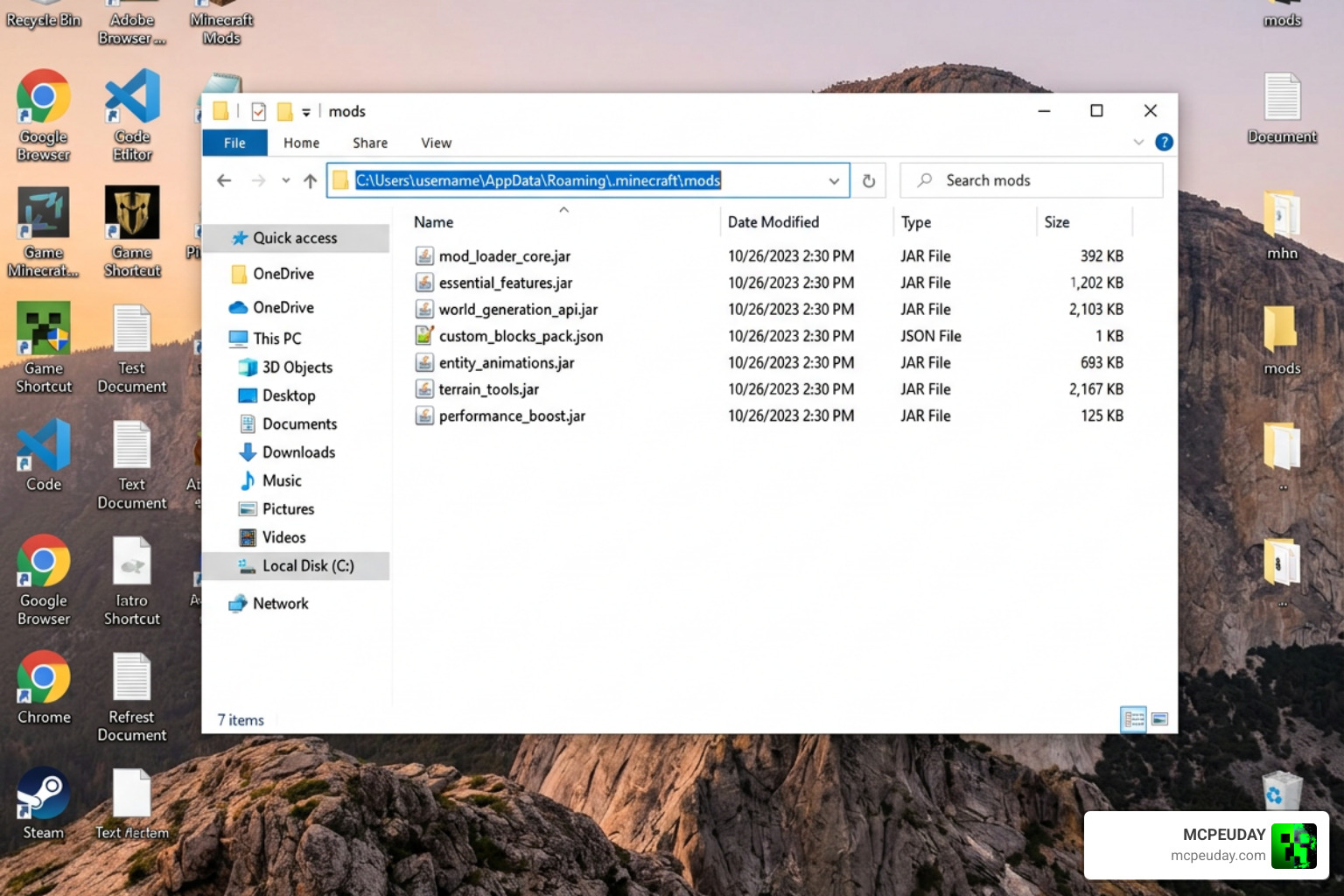The height and width of the screenshot is (896, 1344).
Task: Open recent locations dropdown arrow
Action: pos(285,180)
